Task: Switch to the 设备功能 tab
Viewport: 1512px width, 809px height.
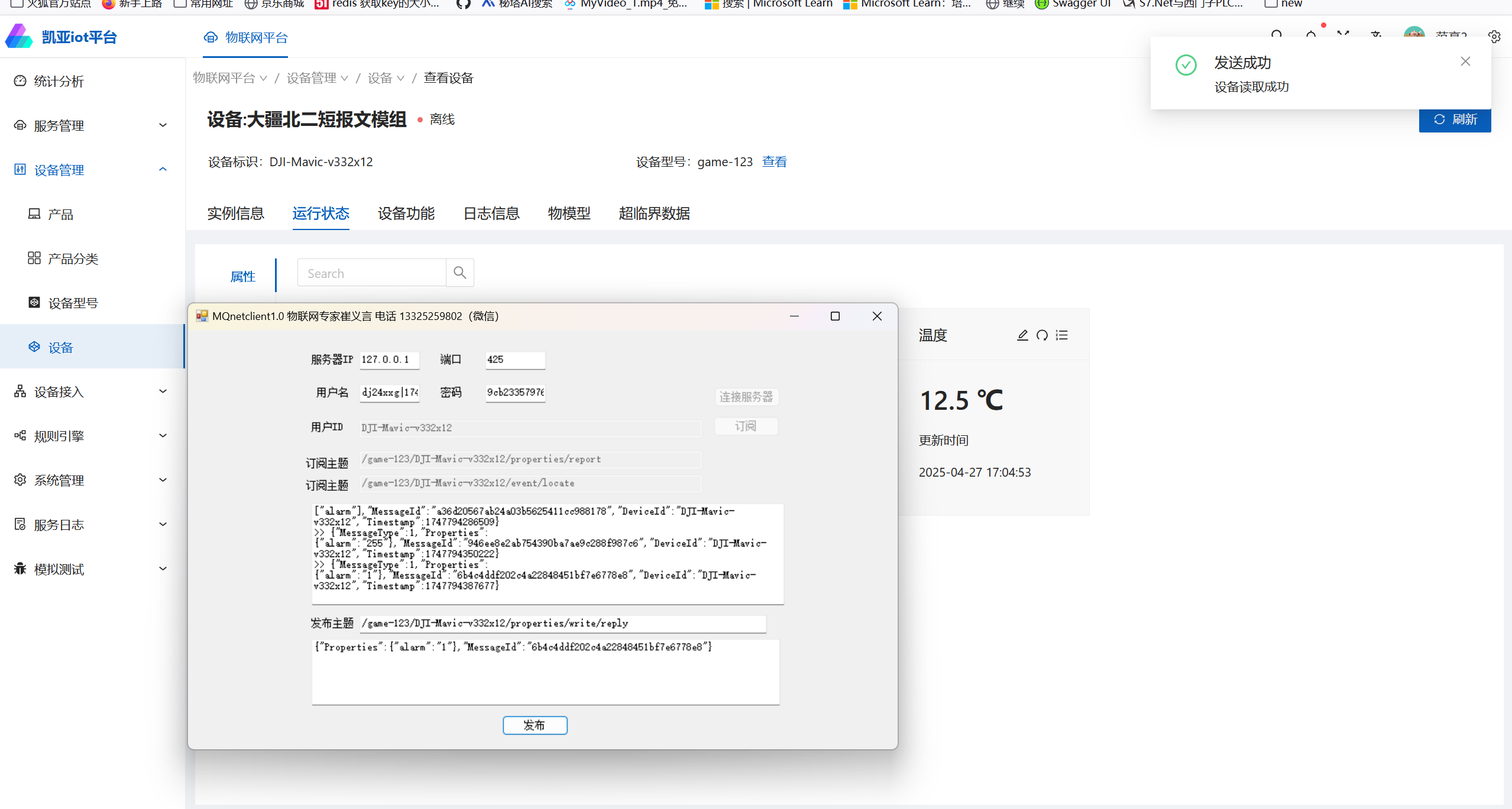Action: [406, 213]
